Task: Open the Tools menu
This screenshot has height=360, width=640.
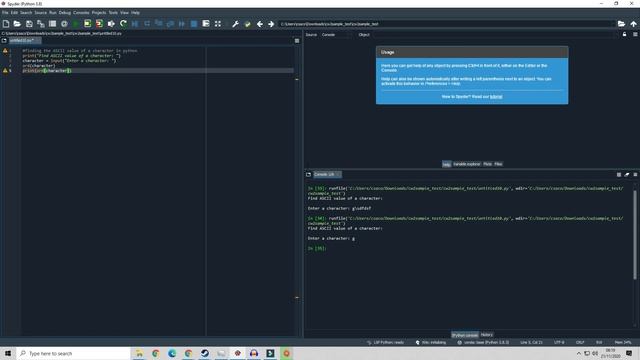Action: (x=113, y=13)
